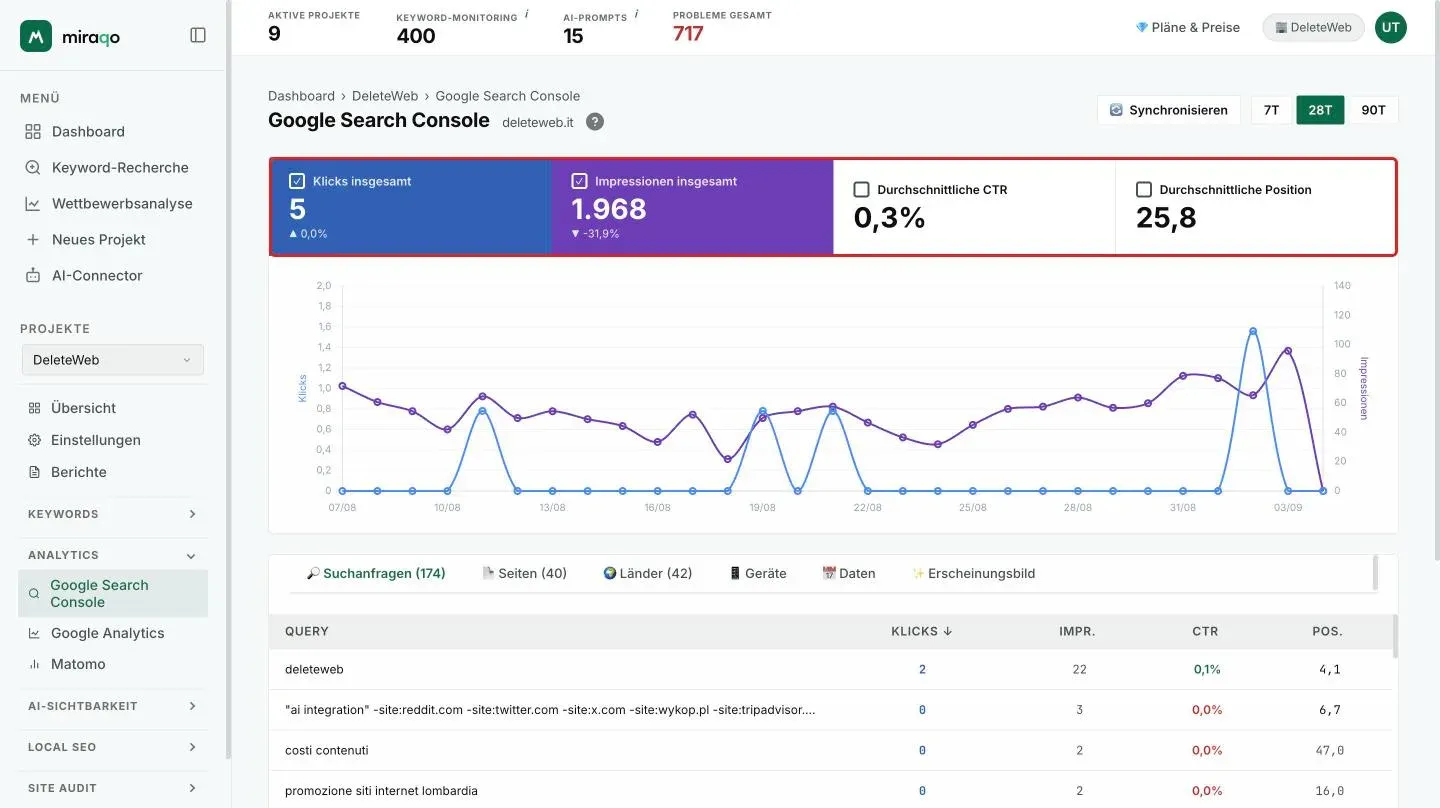Click the miraqo logo icon

pos(36,36)
